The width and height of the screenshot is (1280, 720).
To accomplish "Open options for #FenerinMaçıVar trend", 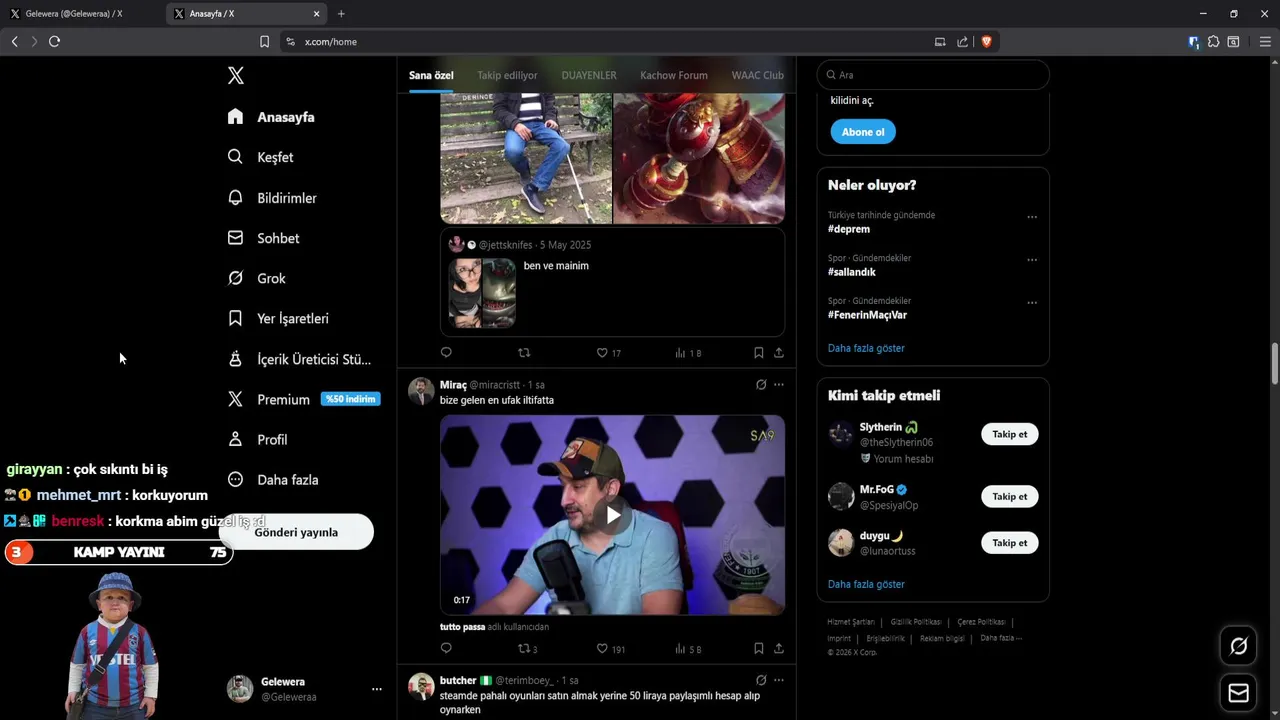I will pos(1032,302).
